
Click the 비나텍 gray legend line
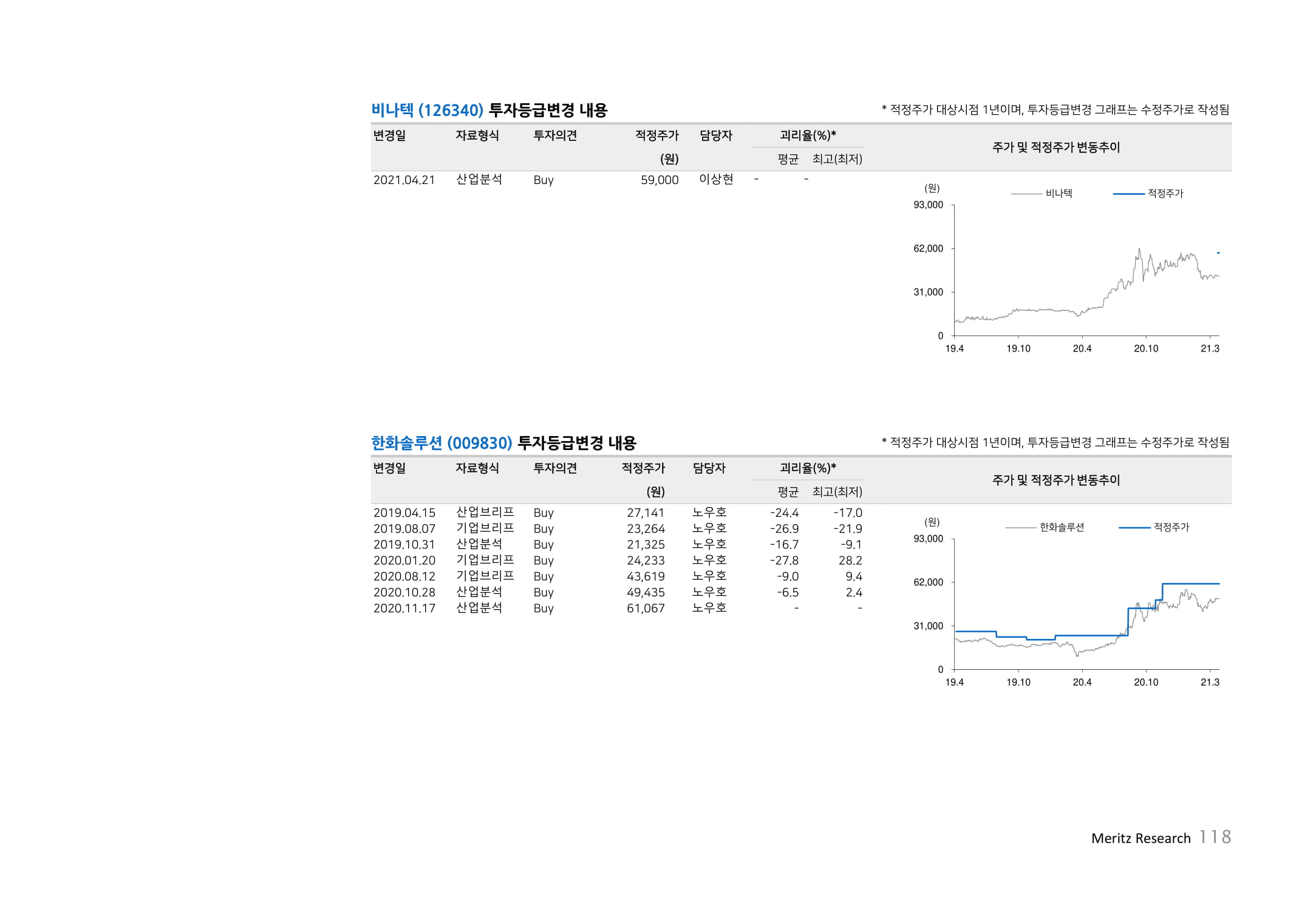pos(1026,194)
